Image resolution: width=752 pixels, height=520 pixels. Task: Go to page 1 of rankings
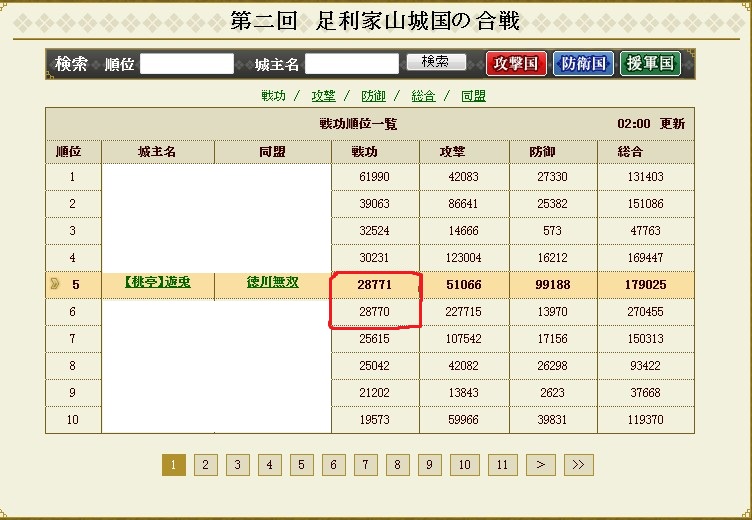coord(174,465)
